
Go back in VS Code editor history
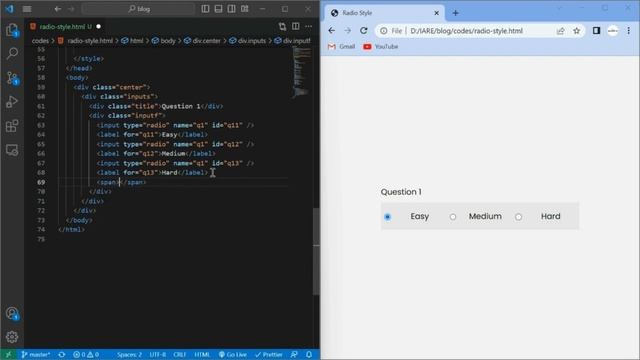pyautogui.click(x=58, y=9)
